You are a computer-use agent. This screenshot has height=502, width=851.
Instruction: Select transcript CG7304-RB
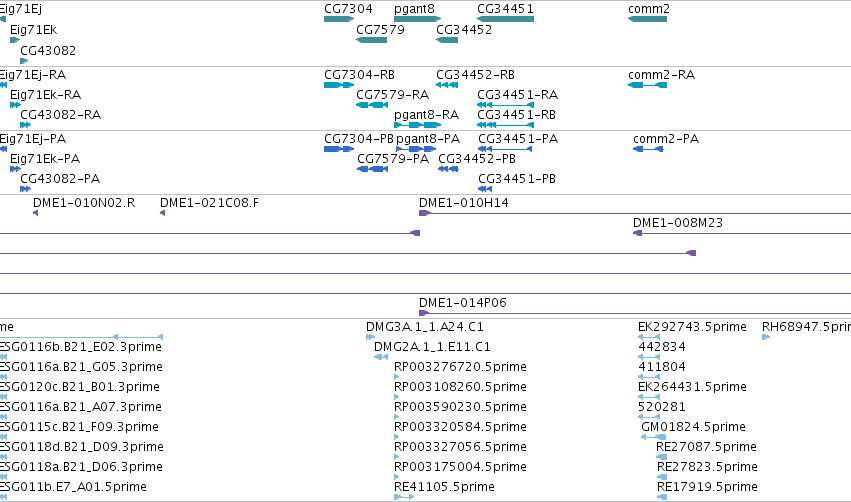359,74
